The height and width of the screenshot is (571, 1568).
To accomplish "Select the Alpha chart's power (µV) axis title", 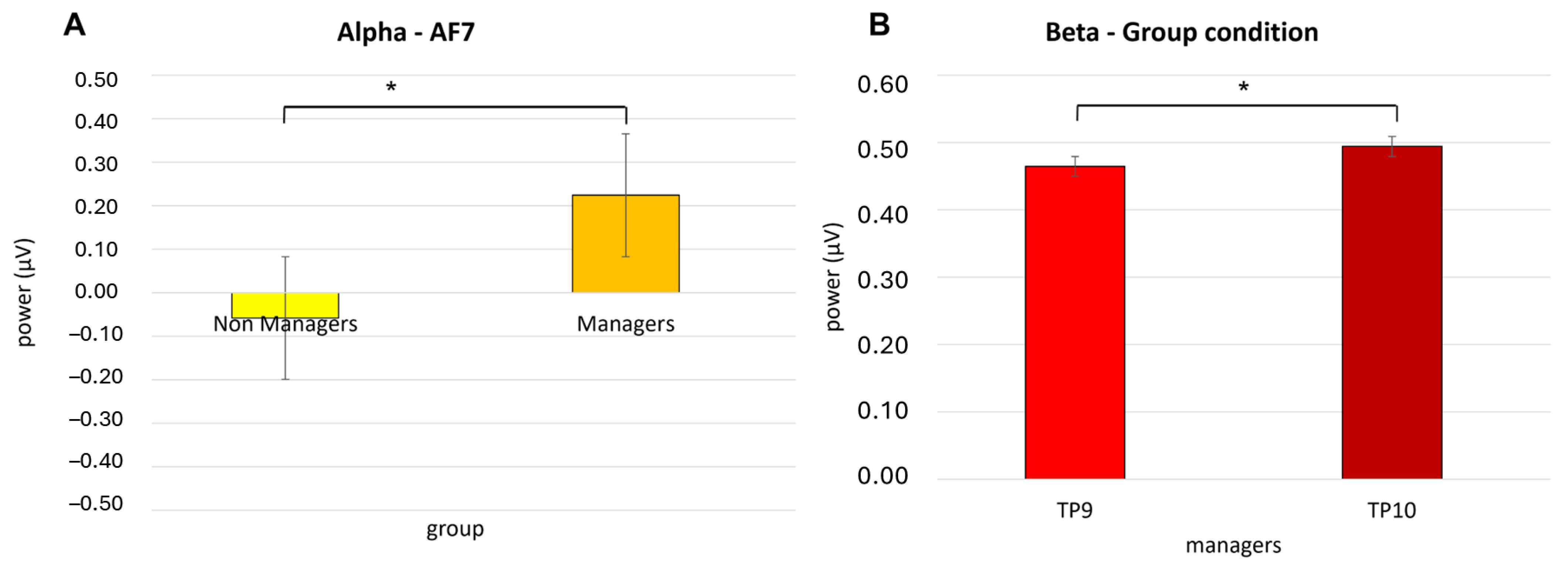I will click(x=24, y=292).
